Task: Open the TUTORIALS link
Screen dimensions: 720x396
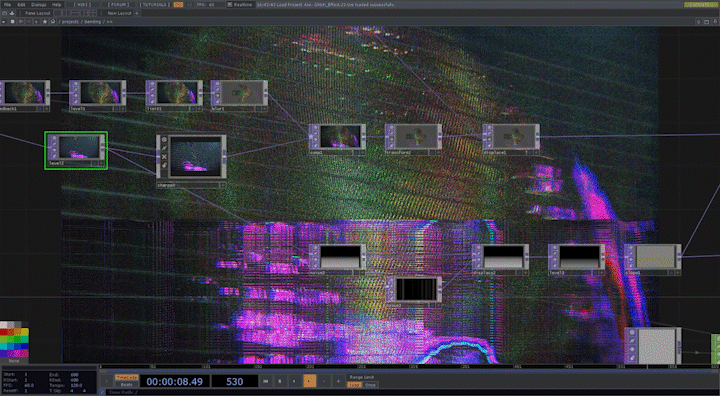Action: pos(154,5)
